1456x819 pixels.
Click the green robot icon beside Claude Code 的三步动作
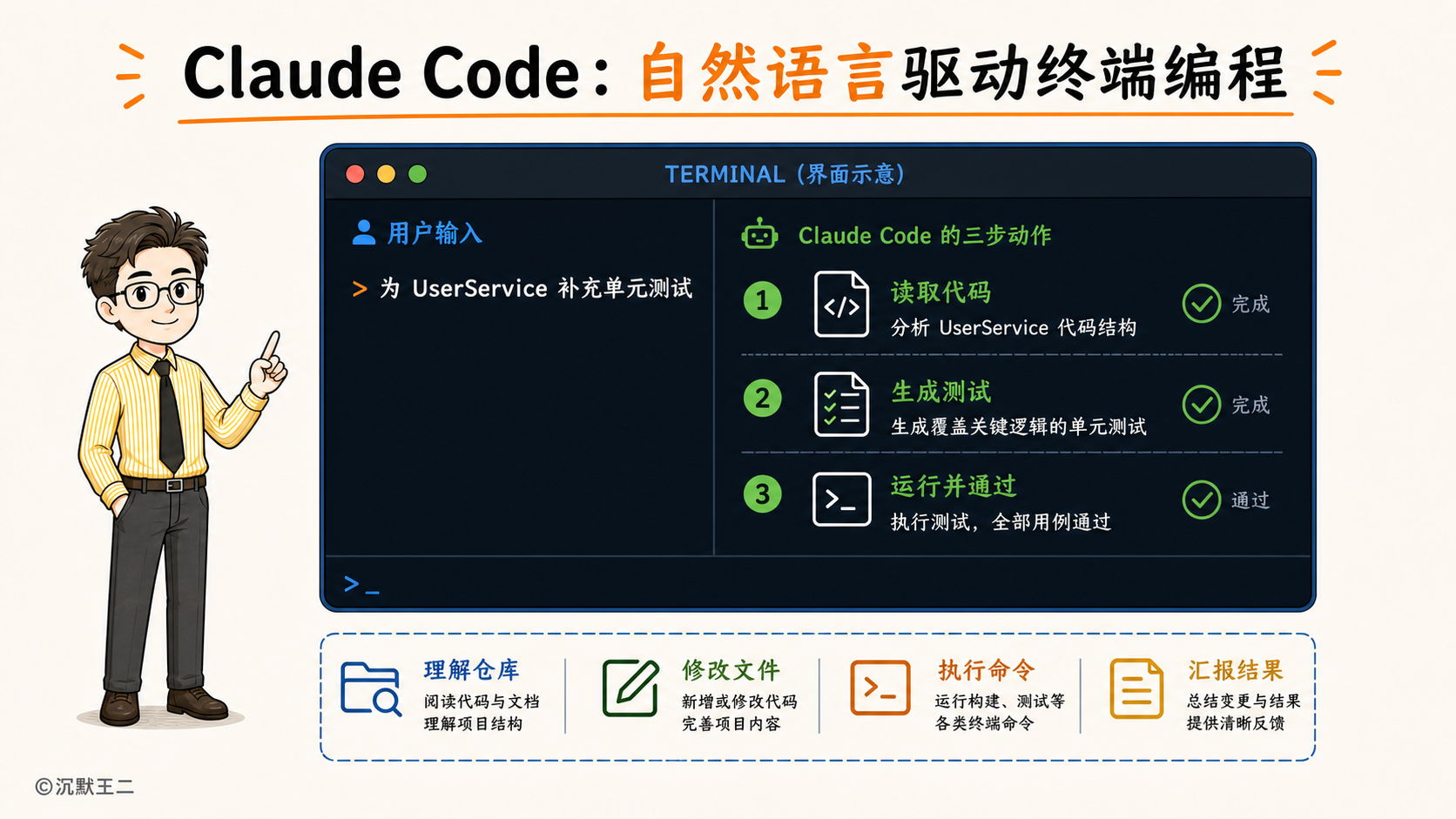pos(759,233)
